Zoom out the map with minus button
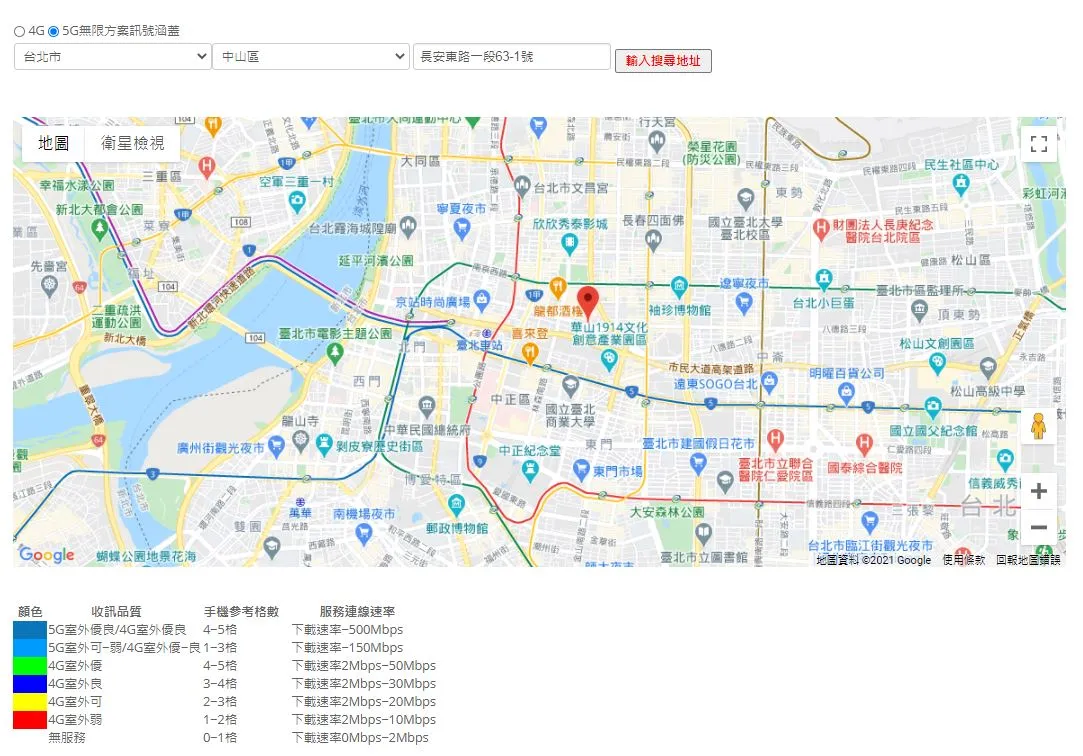The width and height of the screenshot is (1083, 756). [x=1039, y=527]
